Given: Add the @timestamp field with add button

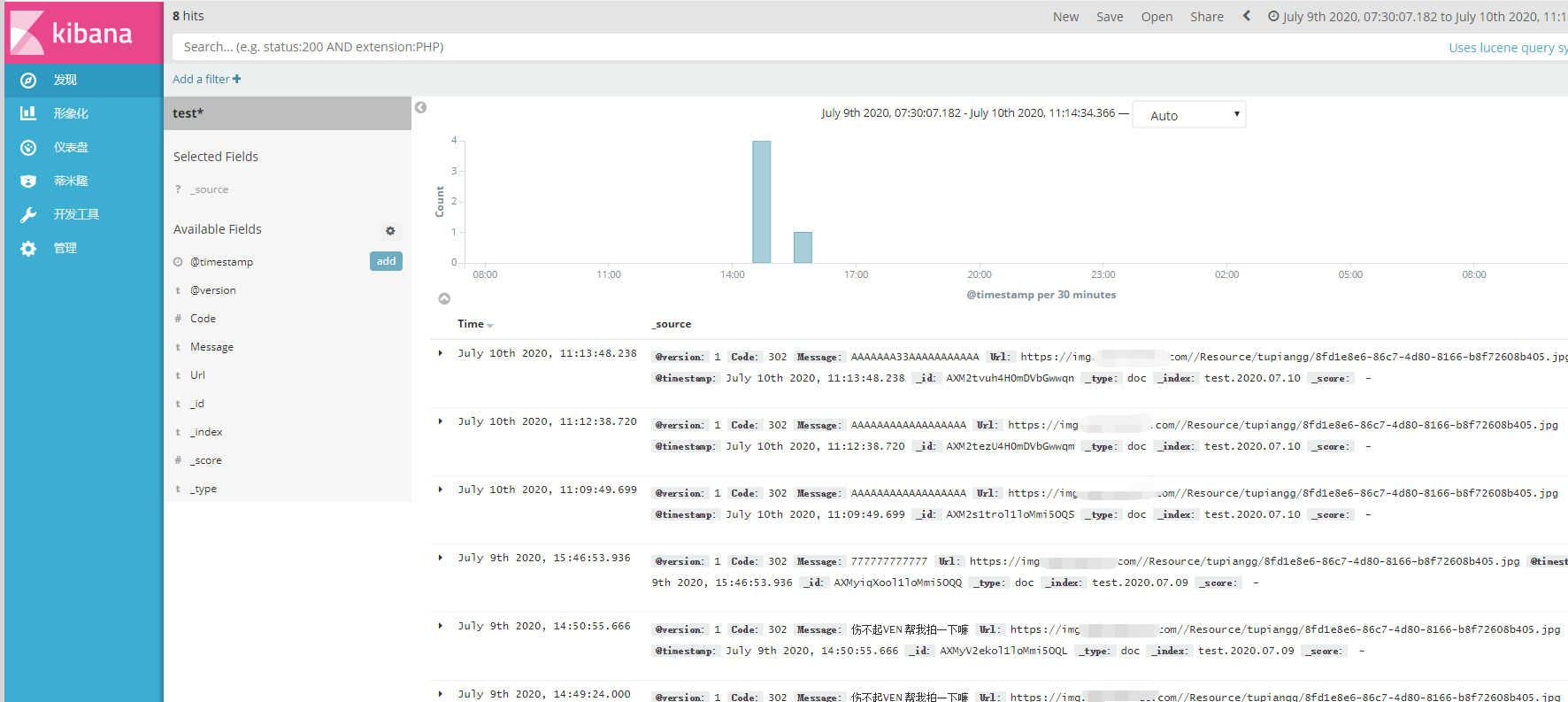Looking at the screenshot, I should click(386, 261).
